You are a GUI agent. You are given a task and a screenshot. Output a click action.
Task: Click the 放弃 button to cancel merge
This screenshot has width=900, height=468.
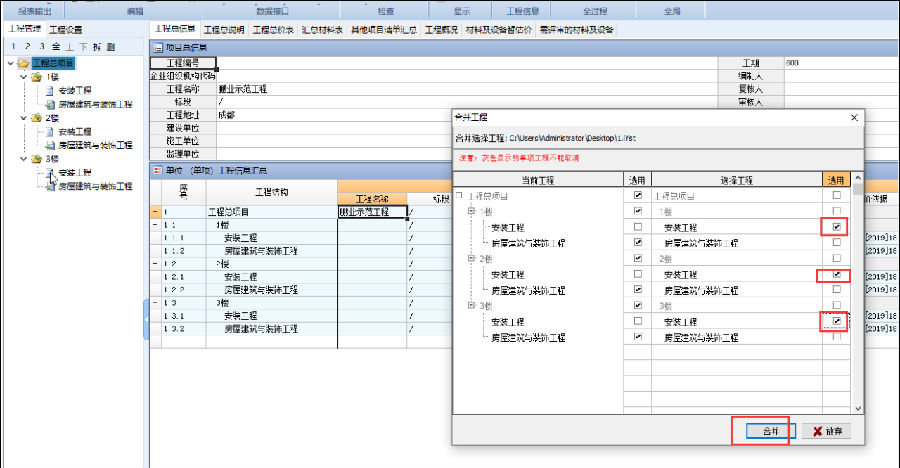pyautogui.click(x=827, y=431)
